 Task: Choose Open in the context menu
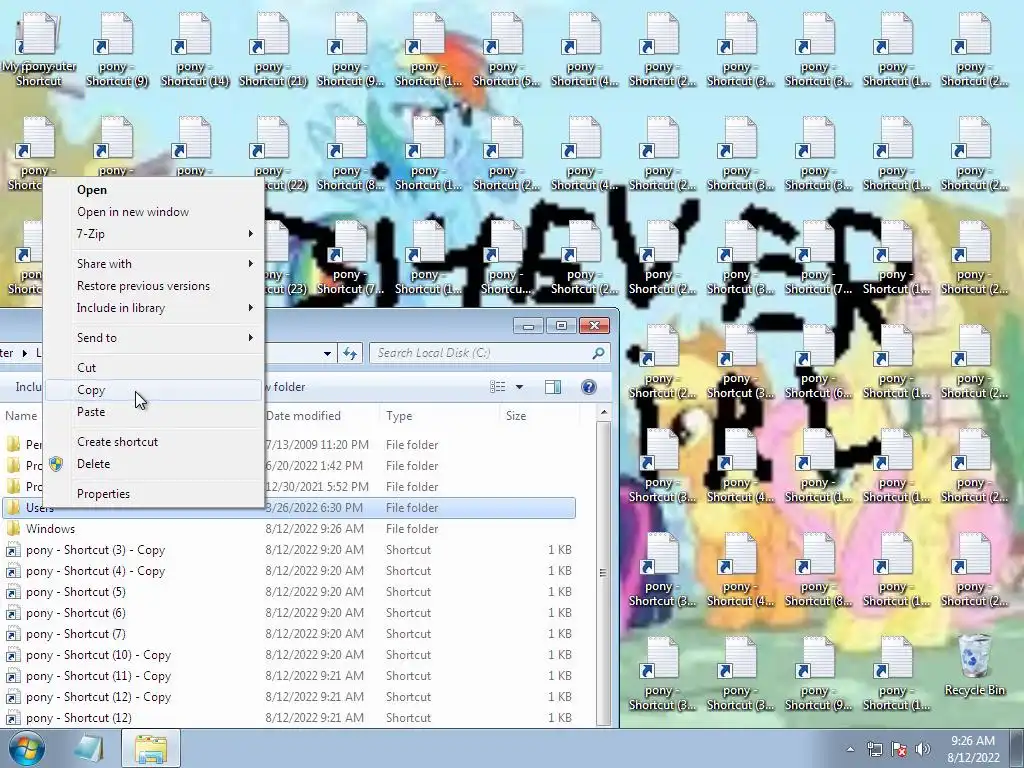tap(91, 189)
